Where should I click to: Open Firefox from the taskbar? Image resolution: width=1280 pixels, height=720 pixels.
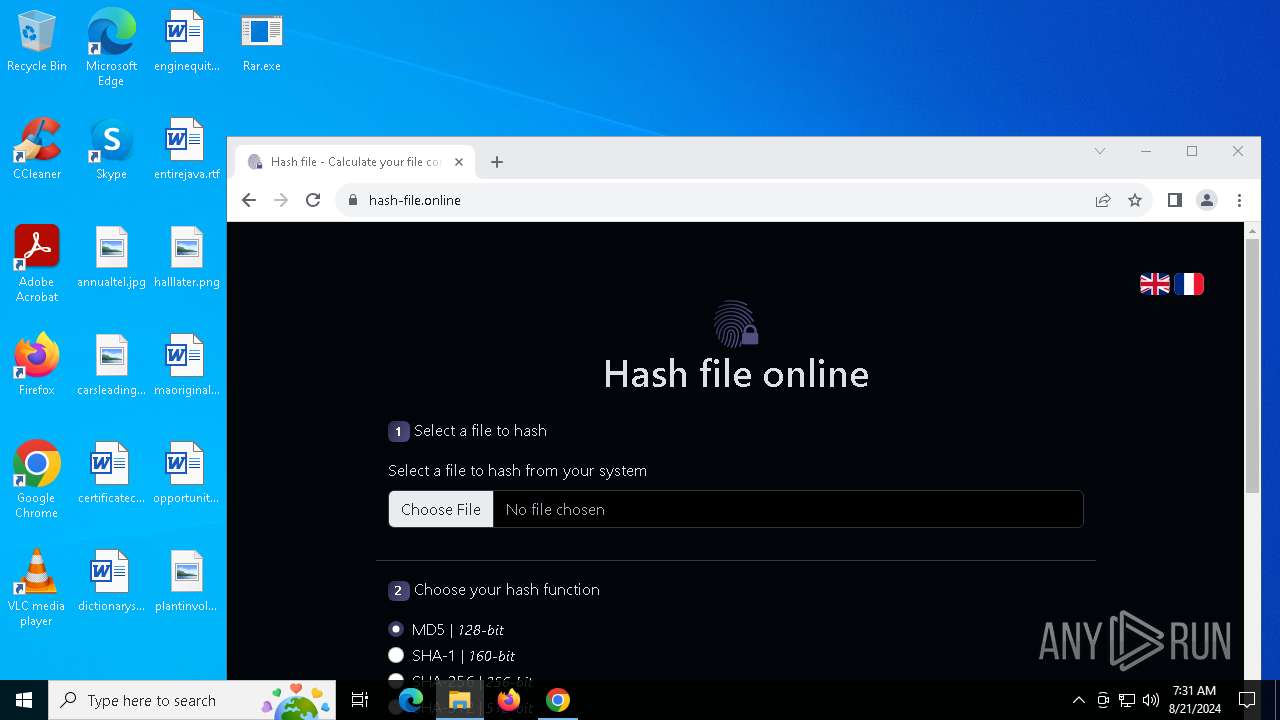click(509, 700)
